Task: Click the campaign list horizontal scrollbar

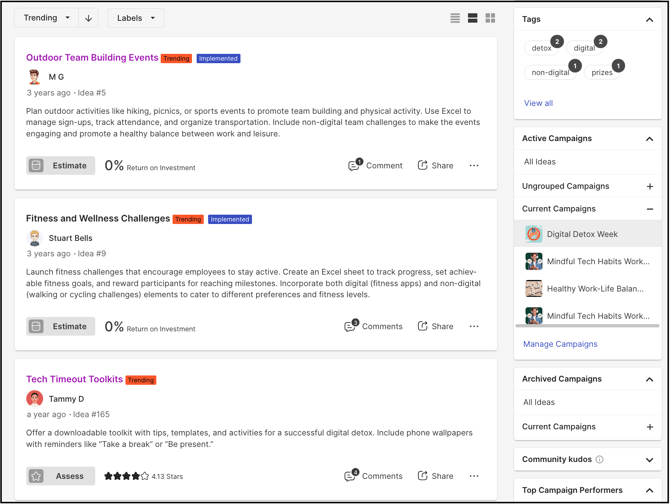Action: point(588,326)
